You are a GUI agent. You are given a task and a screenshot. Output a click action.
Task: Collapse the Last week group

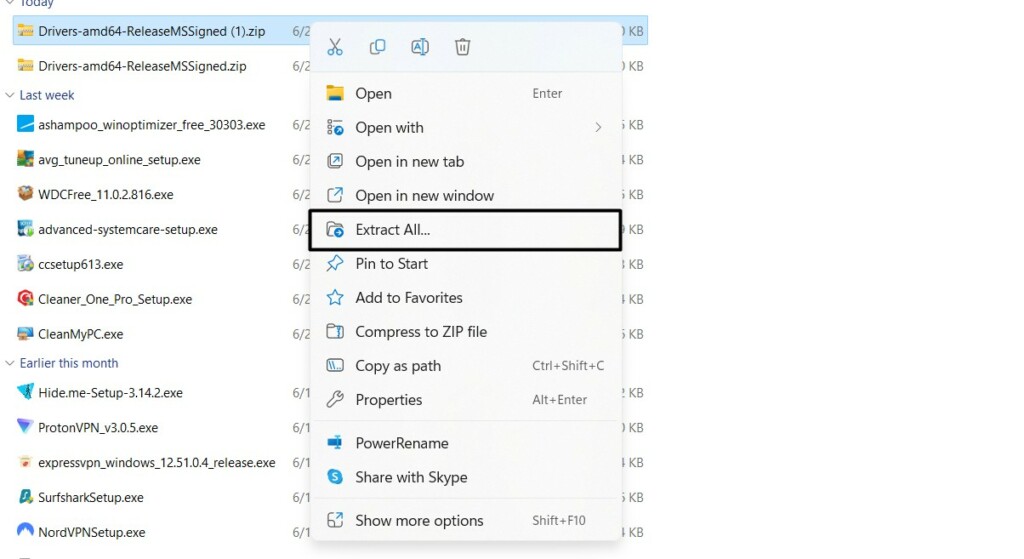pos(10,96)
